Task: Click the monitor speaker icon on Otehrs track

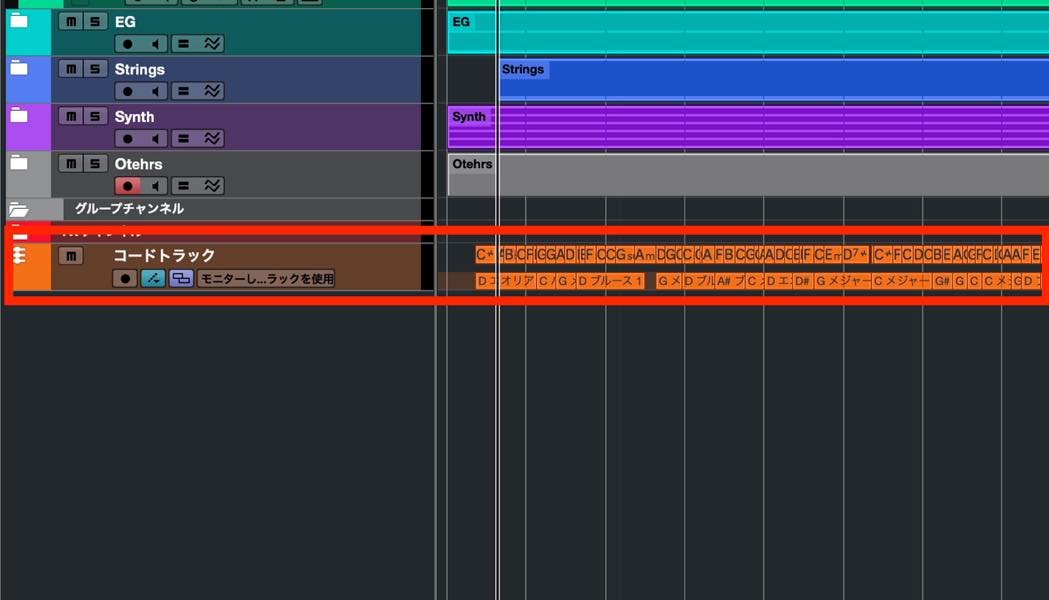Action: 155,186
